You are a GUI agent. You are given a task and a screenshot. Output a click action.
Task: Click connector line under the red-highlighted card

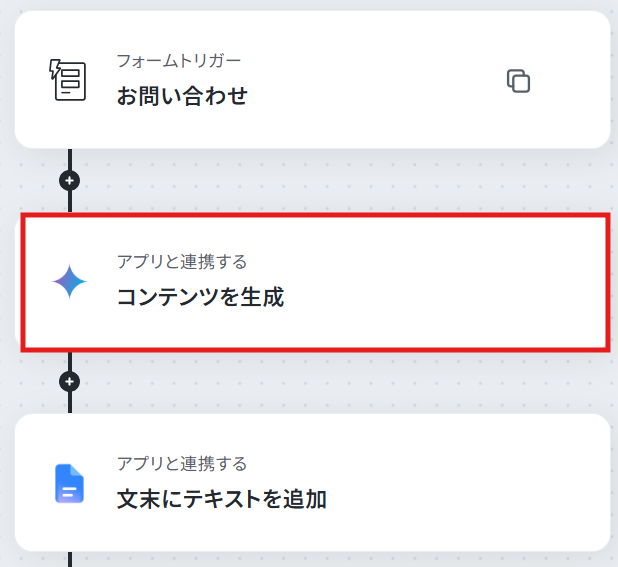point(70,361)
